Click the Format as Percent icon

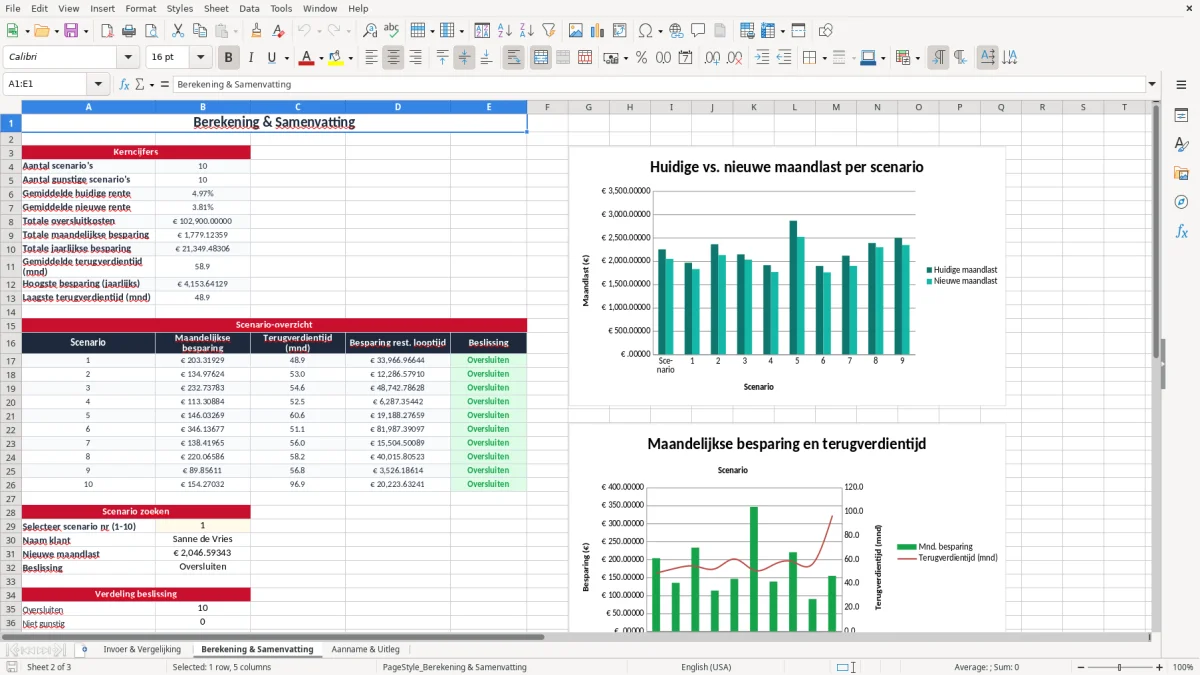[642, 58]
